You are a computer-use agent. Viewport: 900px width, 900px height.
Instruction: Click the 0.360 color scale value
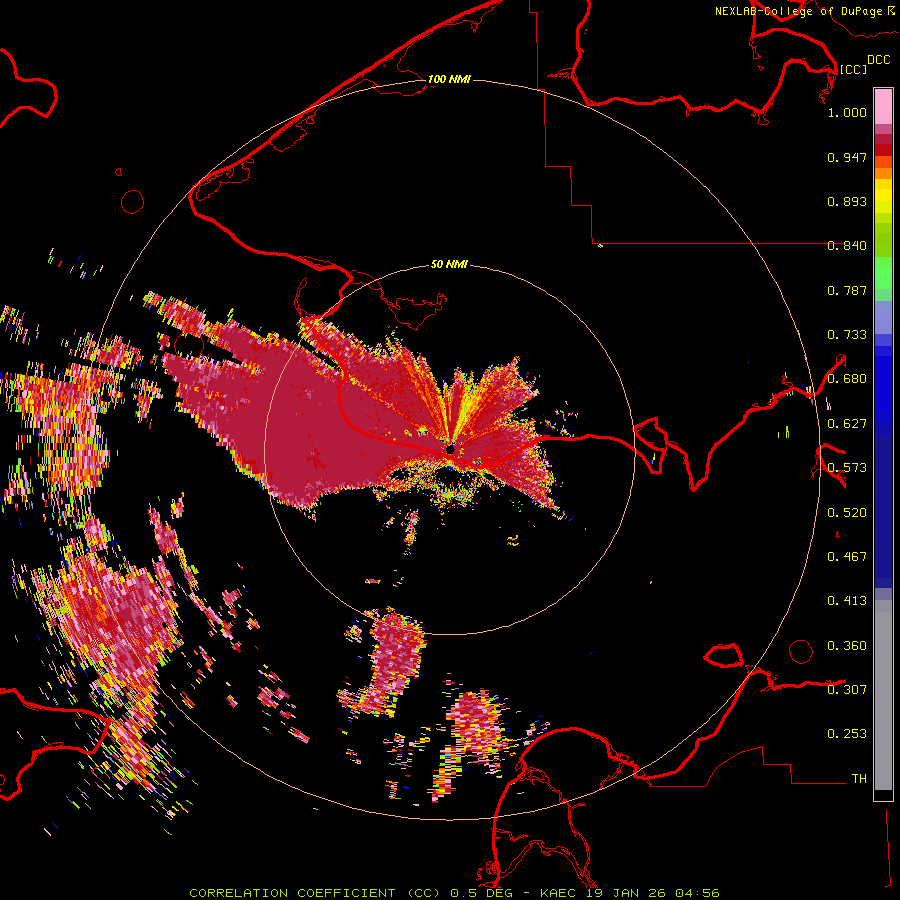[x=847, y=646]
